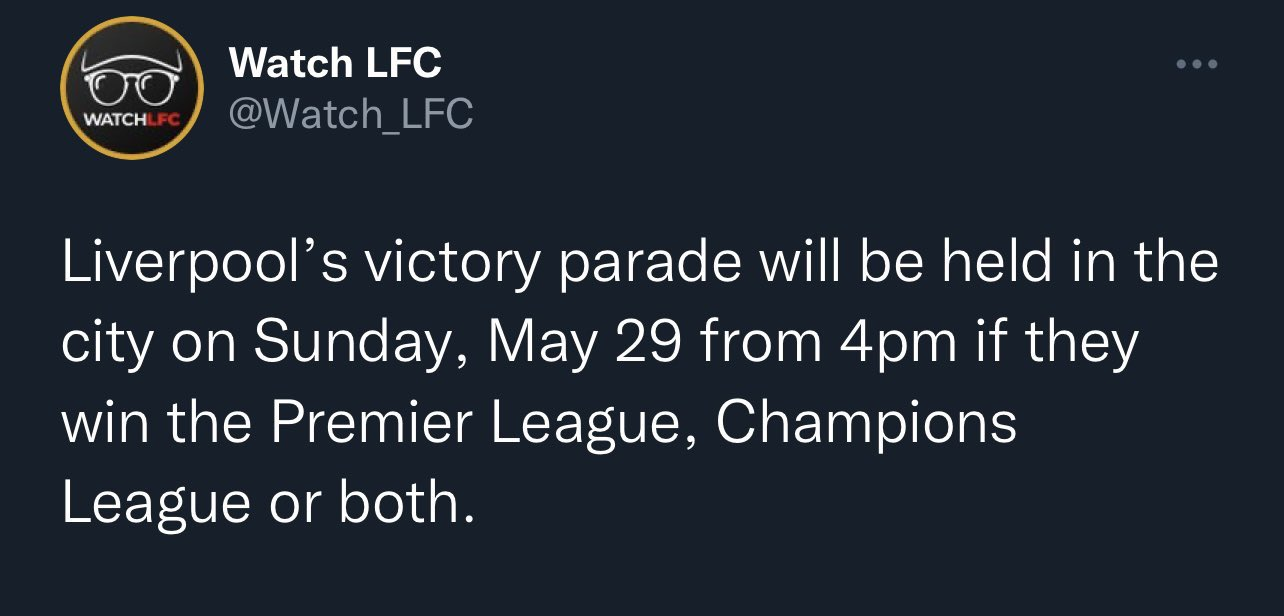Click the word "Premier" in the tweet
Viewport: 1284px width, 616px height.
368,423
